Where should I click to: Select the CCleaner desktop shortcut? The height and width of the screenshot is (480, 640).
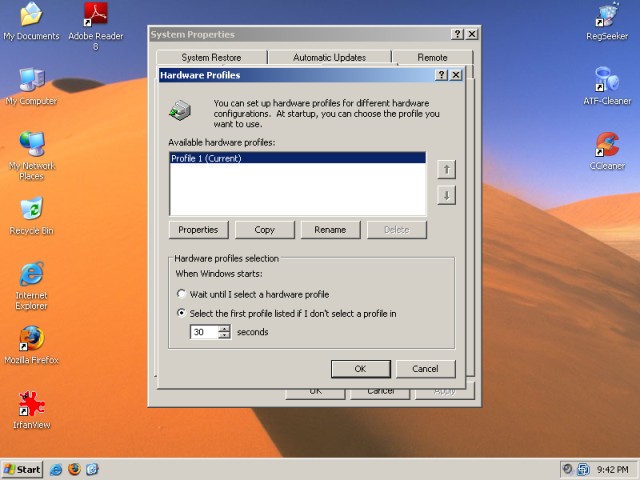[607, 151]
